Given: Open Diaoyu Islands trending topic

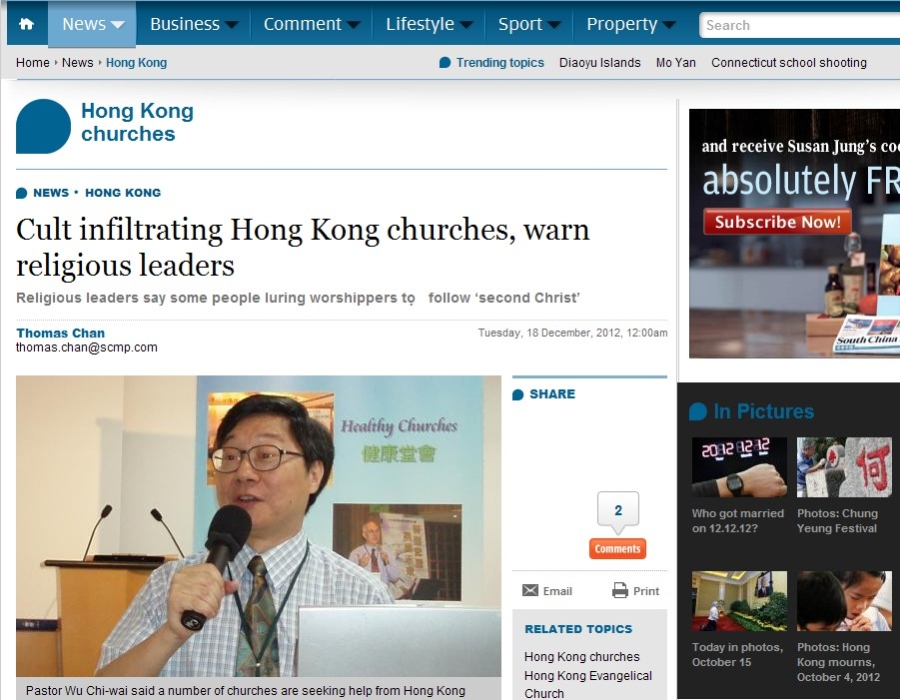Looking at the screenshot, I should tap(600, 63).
